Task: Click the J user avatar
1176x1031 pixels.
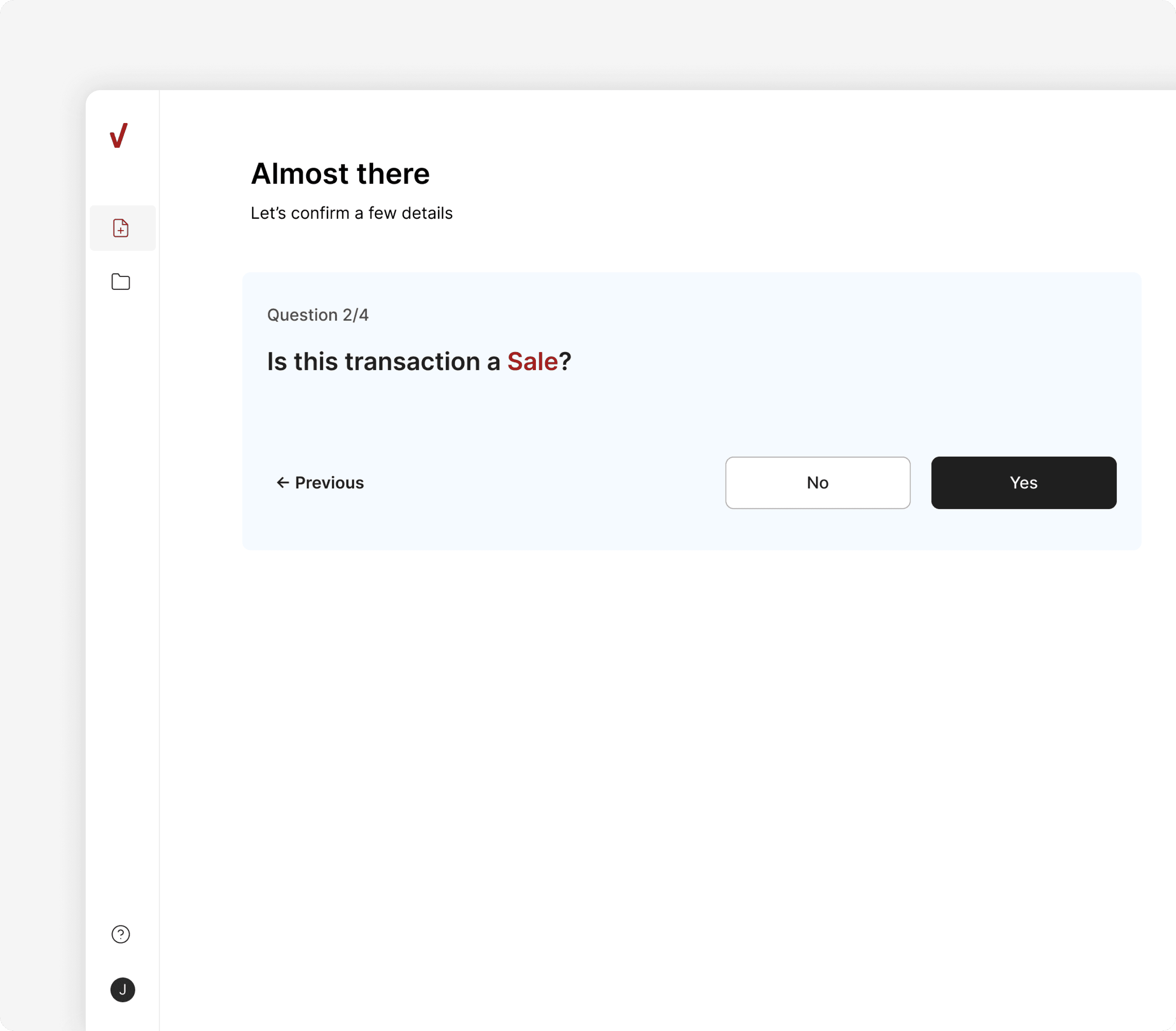Action: [x=123, y=990]
